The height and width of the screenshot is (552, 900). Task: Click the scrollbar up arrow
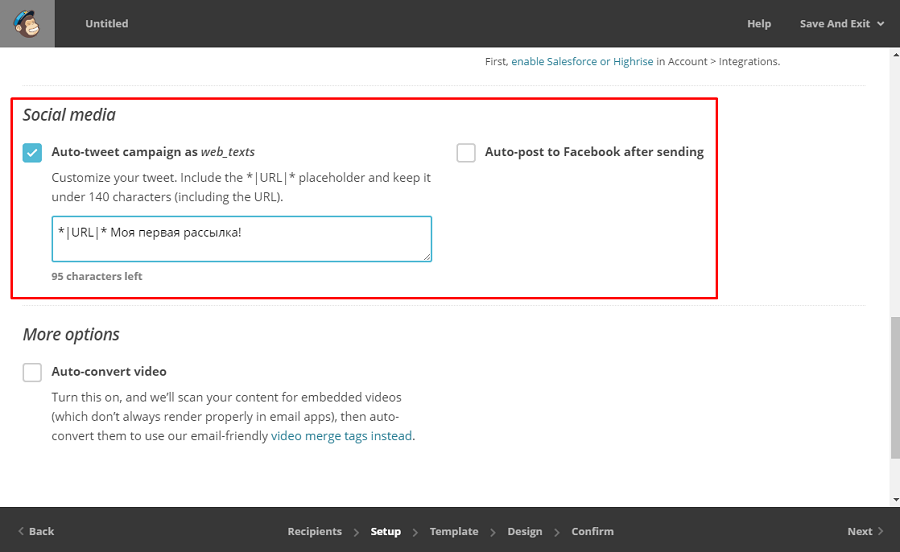coord(894,55)
